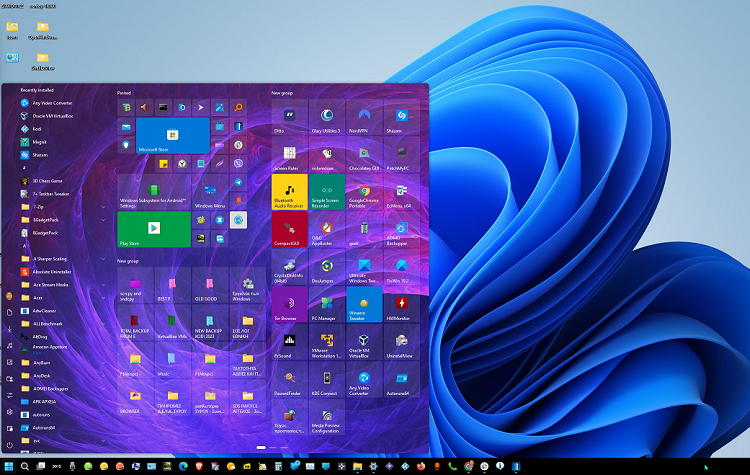Open AltDrag in the app list

click(x=62, y=336)
